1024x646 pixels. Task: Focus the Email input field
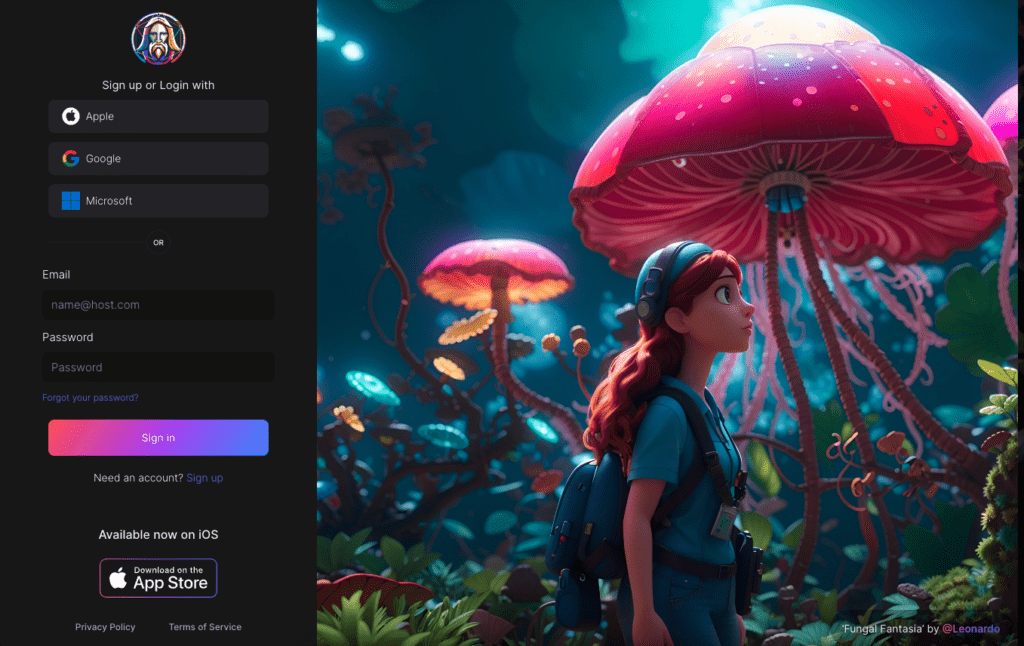158,304
